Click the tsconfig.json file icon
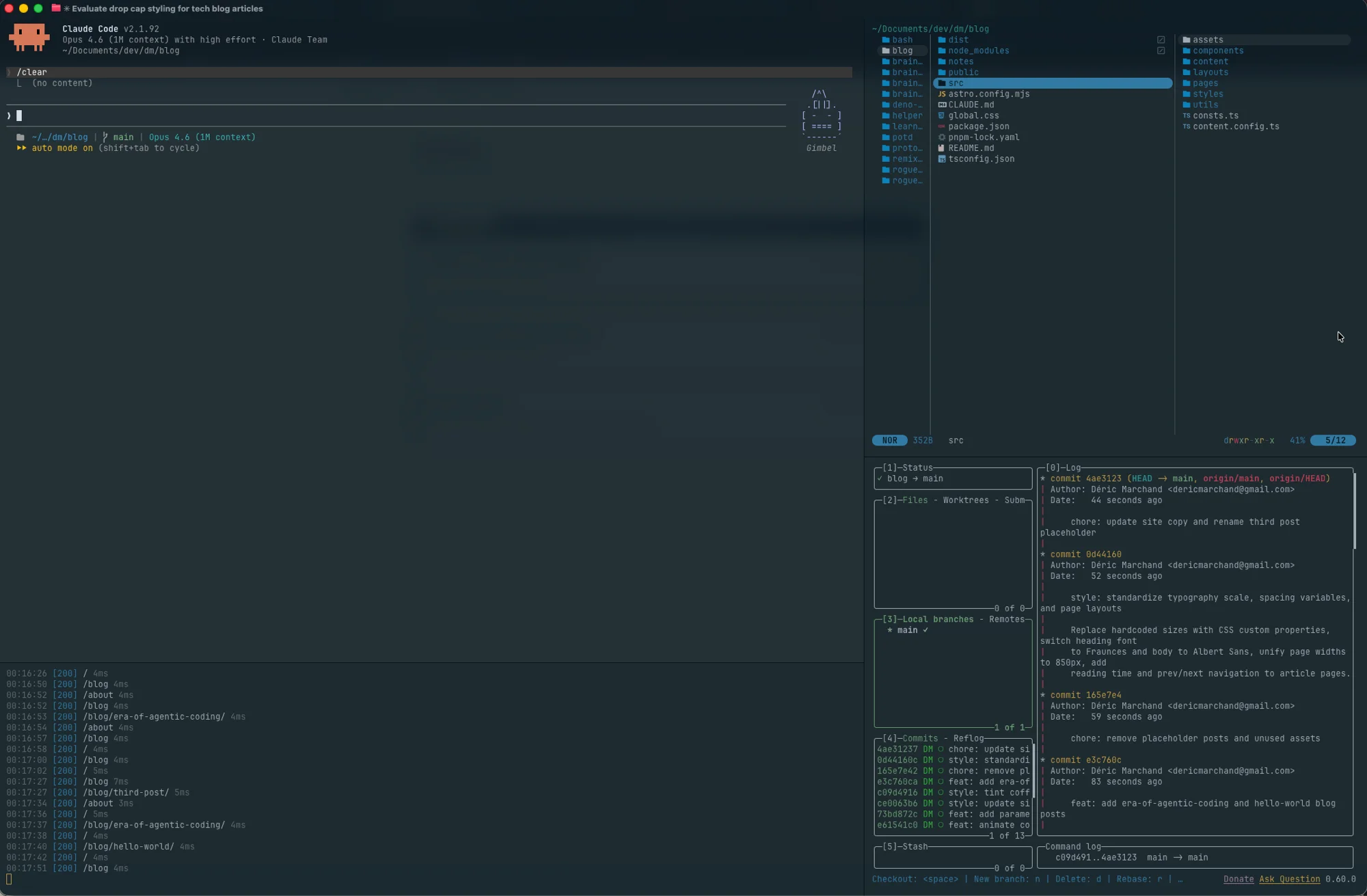Viewport: 1367px width, 896px height. (x=942, y=159)
